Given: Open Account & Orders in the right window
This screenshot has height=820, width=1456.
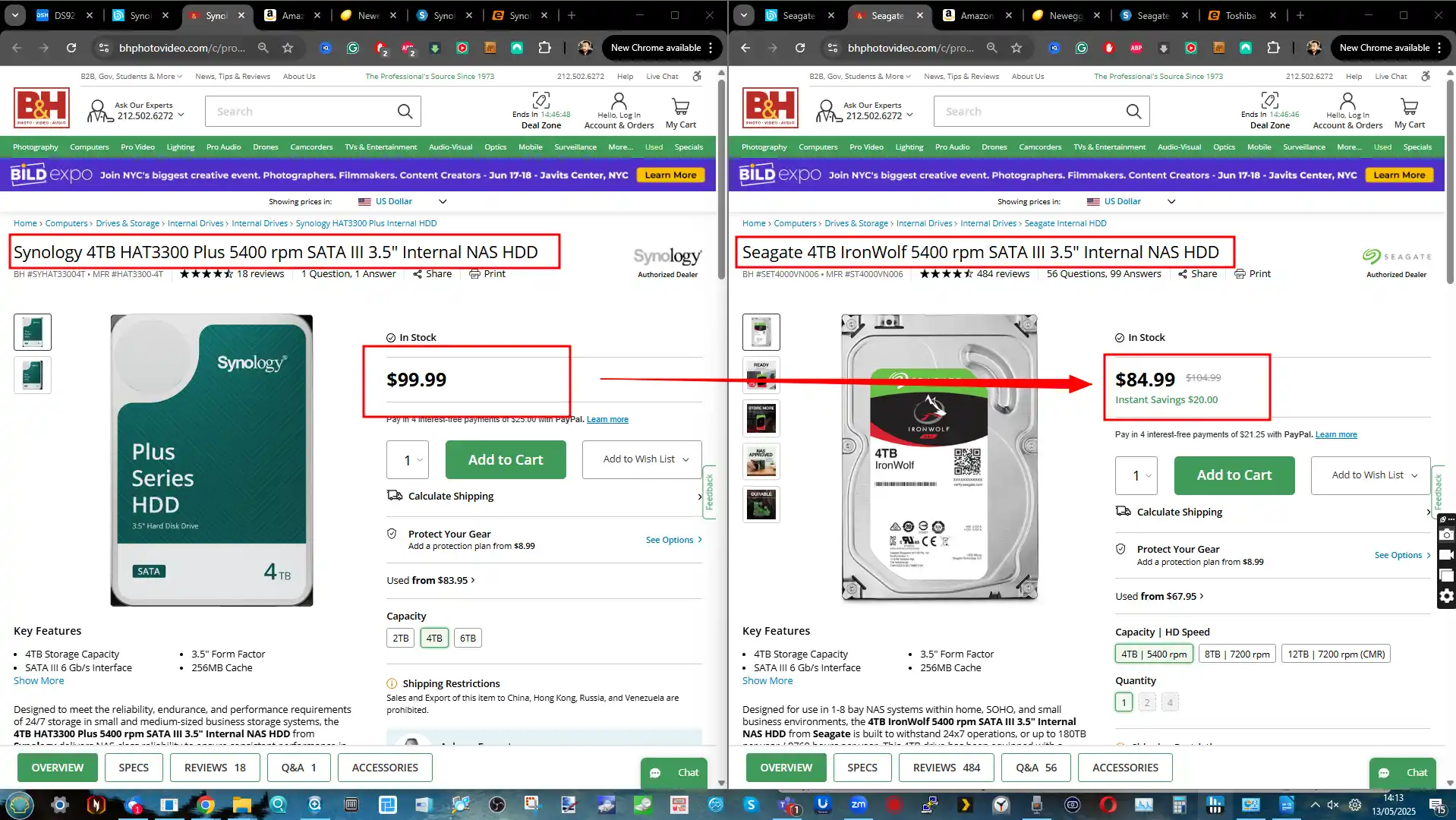Looking at the screenshot, I should (x=1347, y=112).
